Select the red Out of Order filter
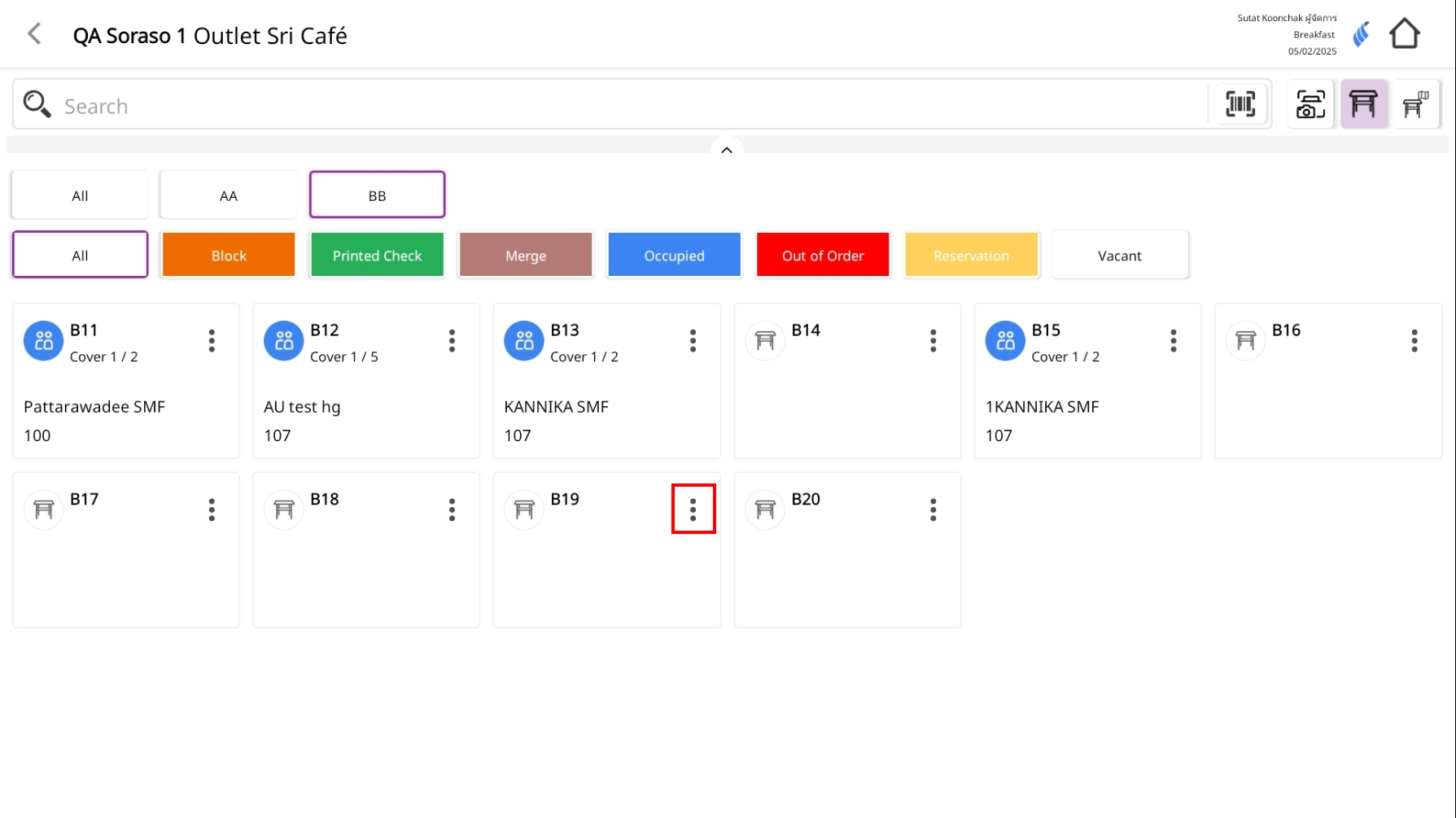This screenshot has height=818, width=1456. pos(822,256)
